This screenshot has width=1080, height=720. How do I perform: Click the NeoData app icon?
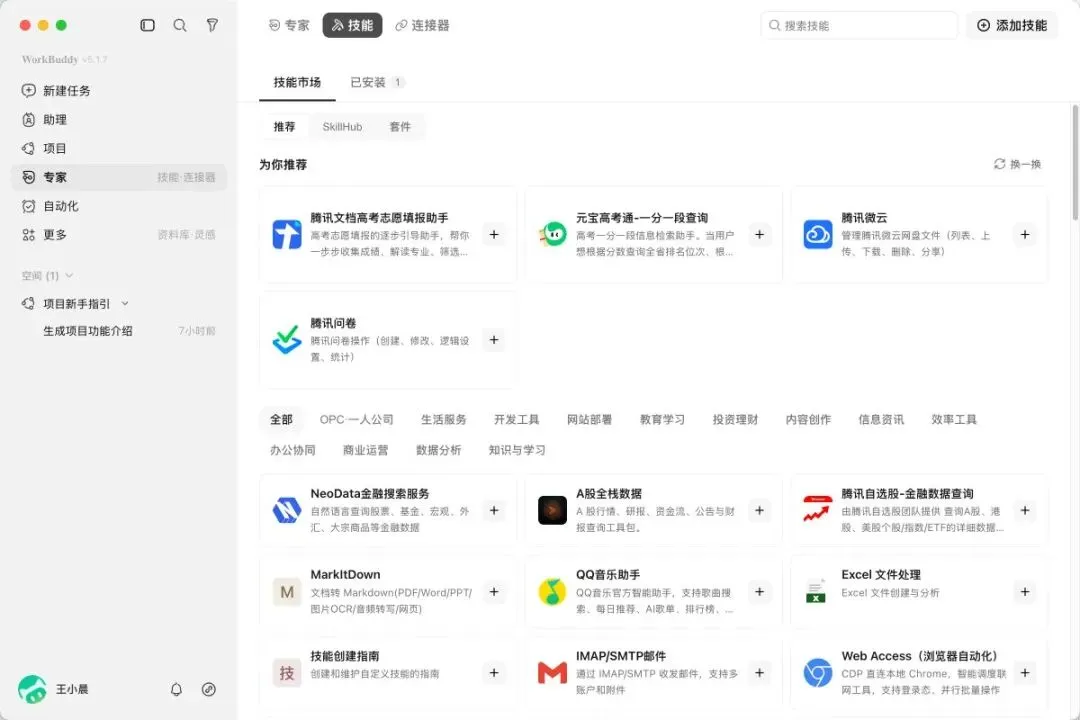point(287,511)
